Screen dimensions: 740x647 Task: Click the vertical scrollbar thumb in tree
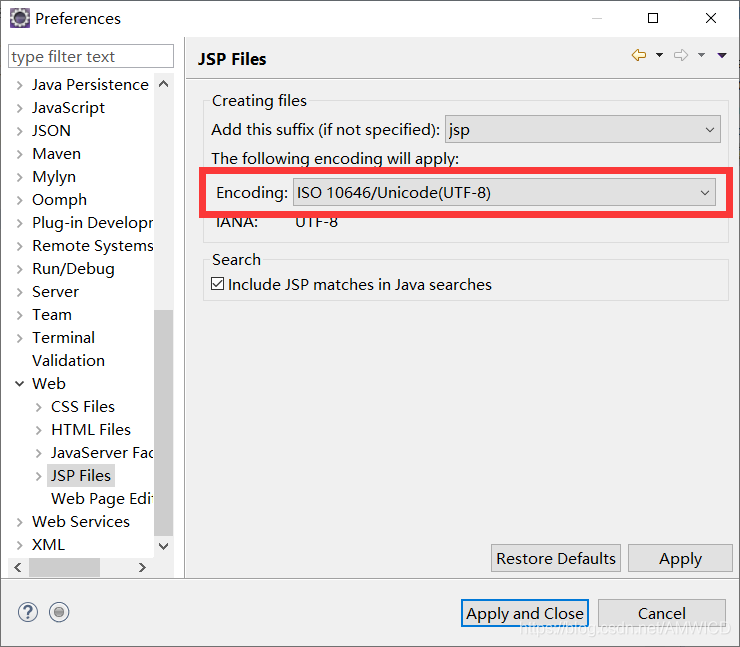tap(164, 422)
